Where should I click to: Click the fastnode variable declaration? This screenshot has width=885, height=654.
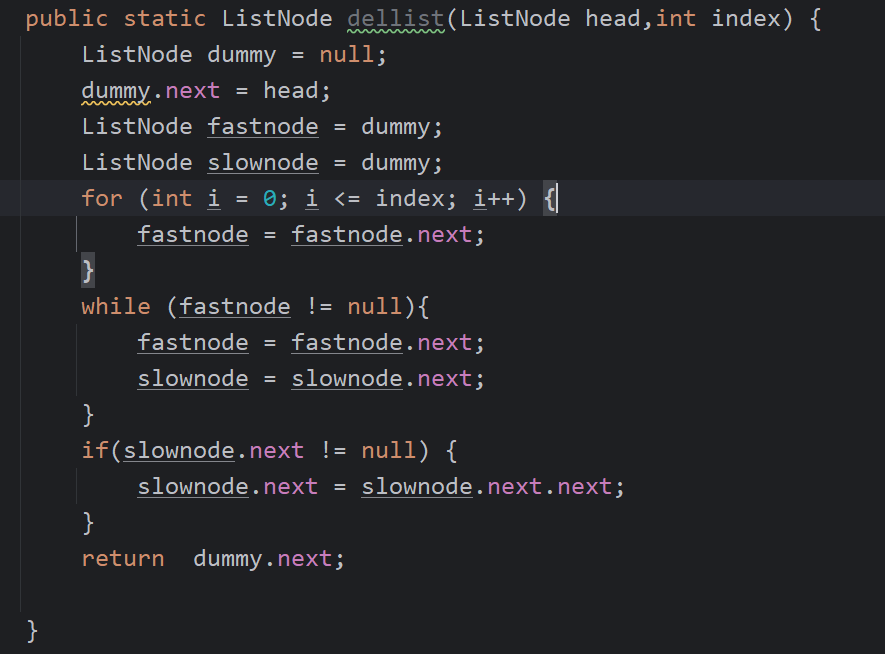pyautogui.click(x=263, y=127)
